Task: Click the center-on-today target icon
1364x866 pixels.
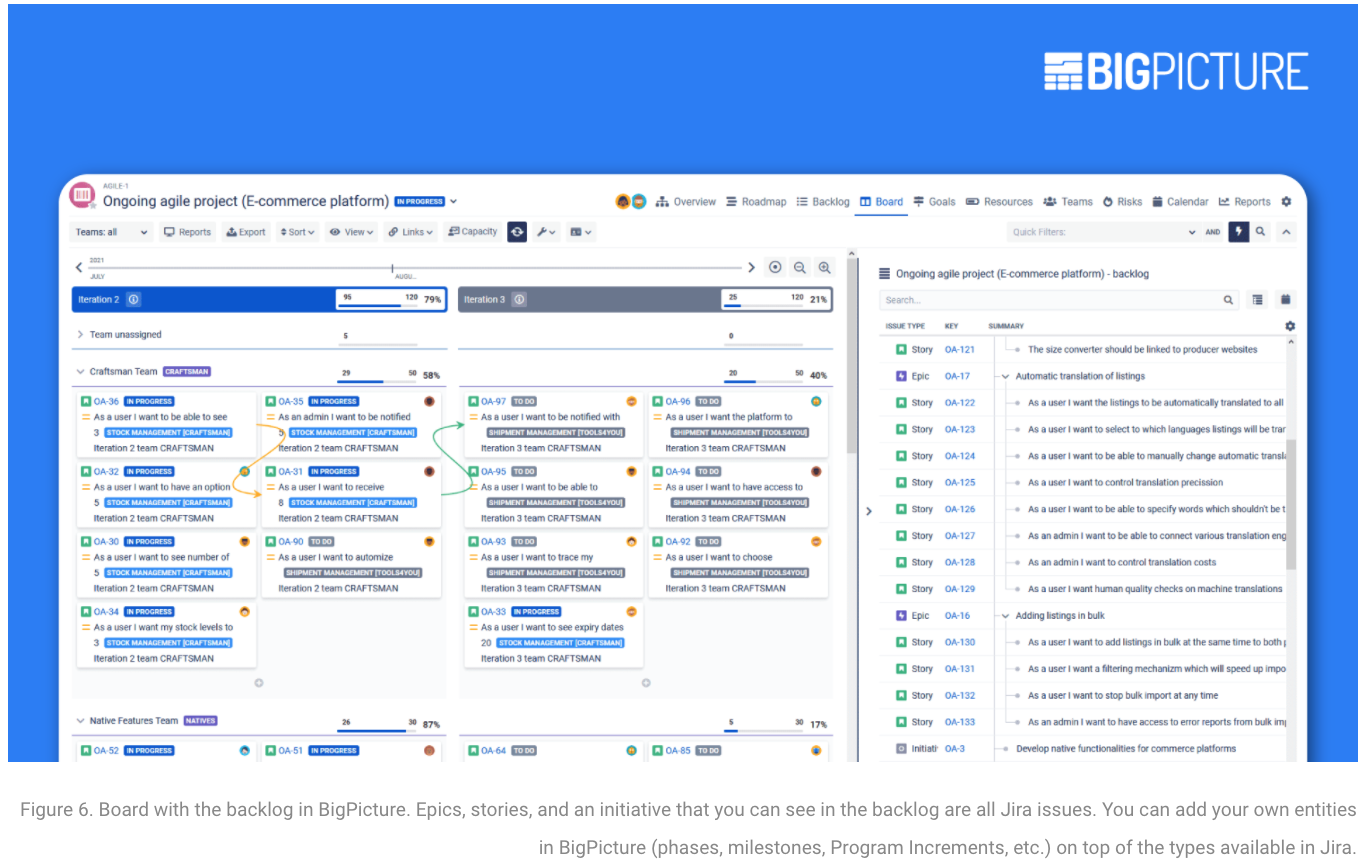Action: [x=775, y=268]
